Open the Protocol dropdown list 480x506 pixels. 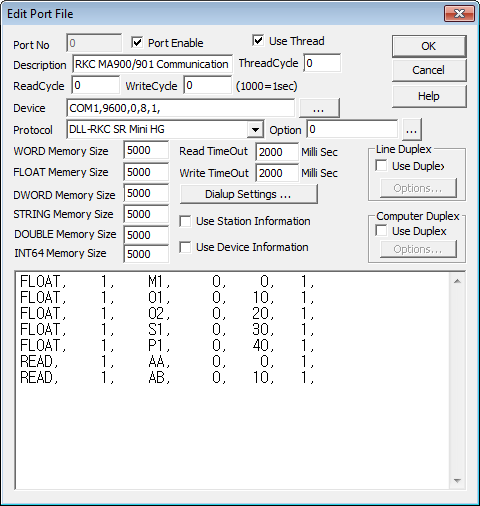255,129
